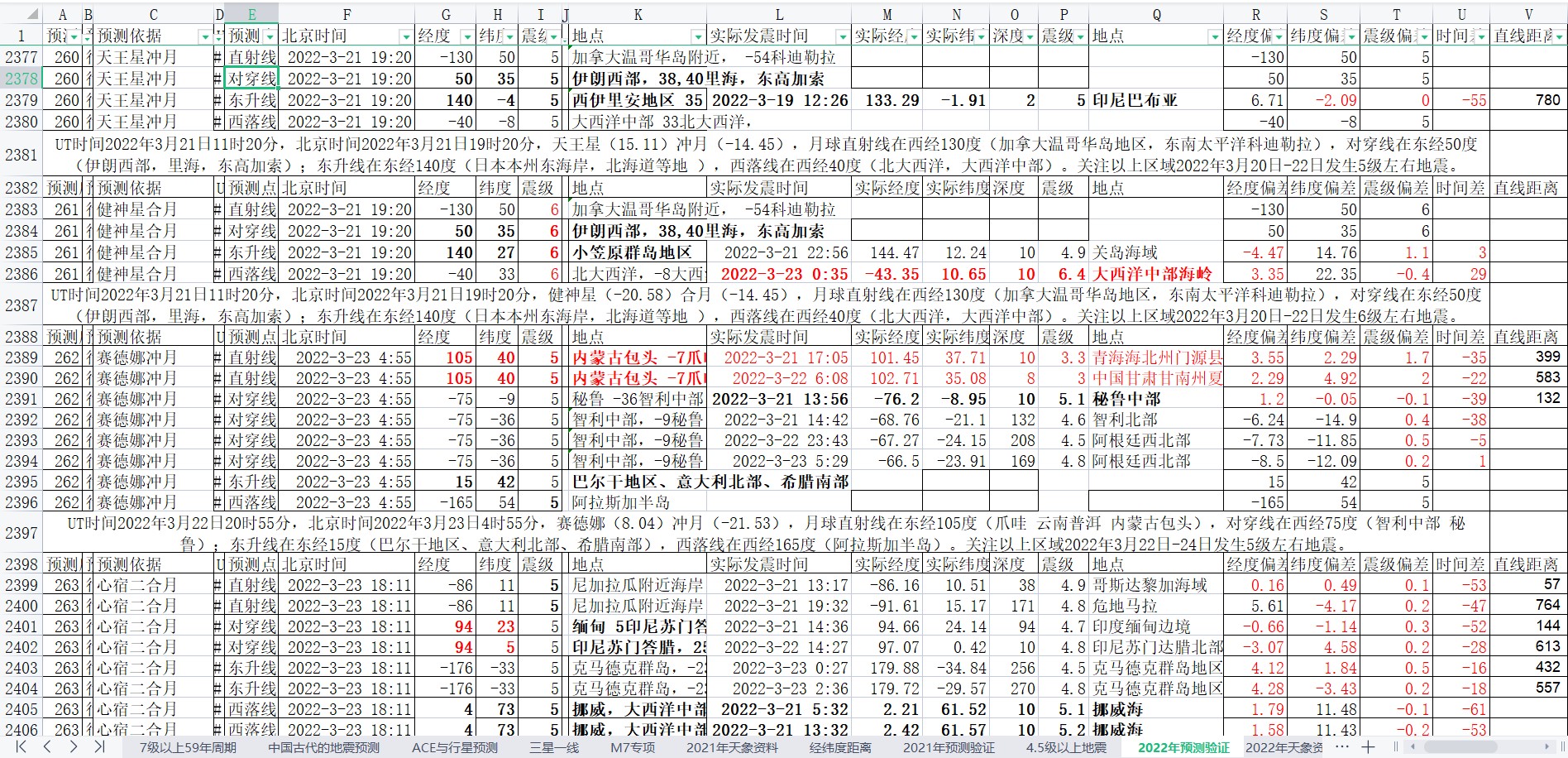Click distance value 399 in row 2389
This screenshot has height=758, width=1568.
[x=1528, y=357]
